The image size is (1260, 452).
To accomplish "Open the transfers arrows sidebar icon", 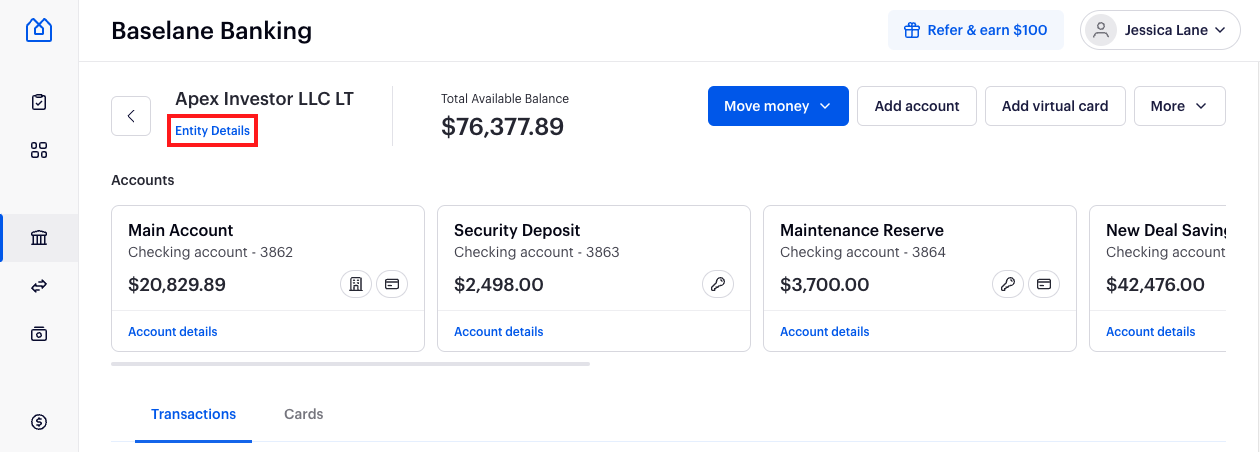I will (39, 286).
